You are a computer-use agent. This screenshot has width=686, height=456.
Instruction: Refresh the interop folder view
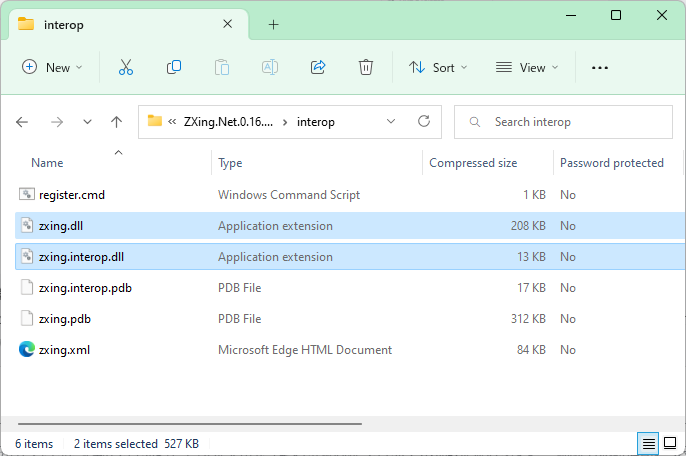(x=424, y=121)
